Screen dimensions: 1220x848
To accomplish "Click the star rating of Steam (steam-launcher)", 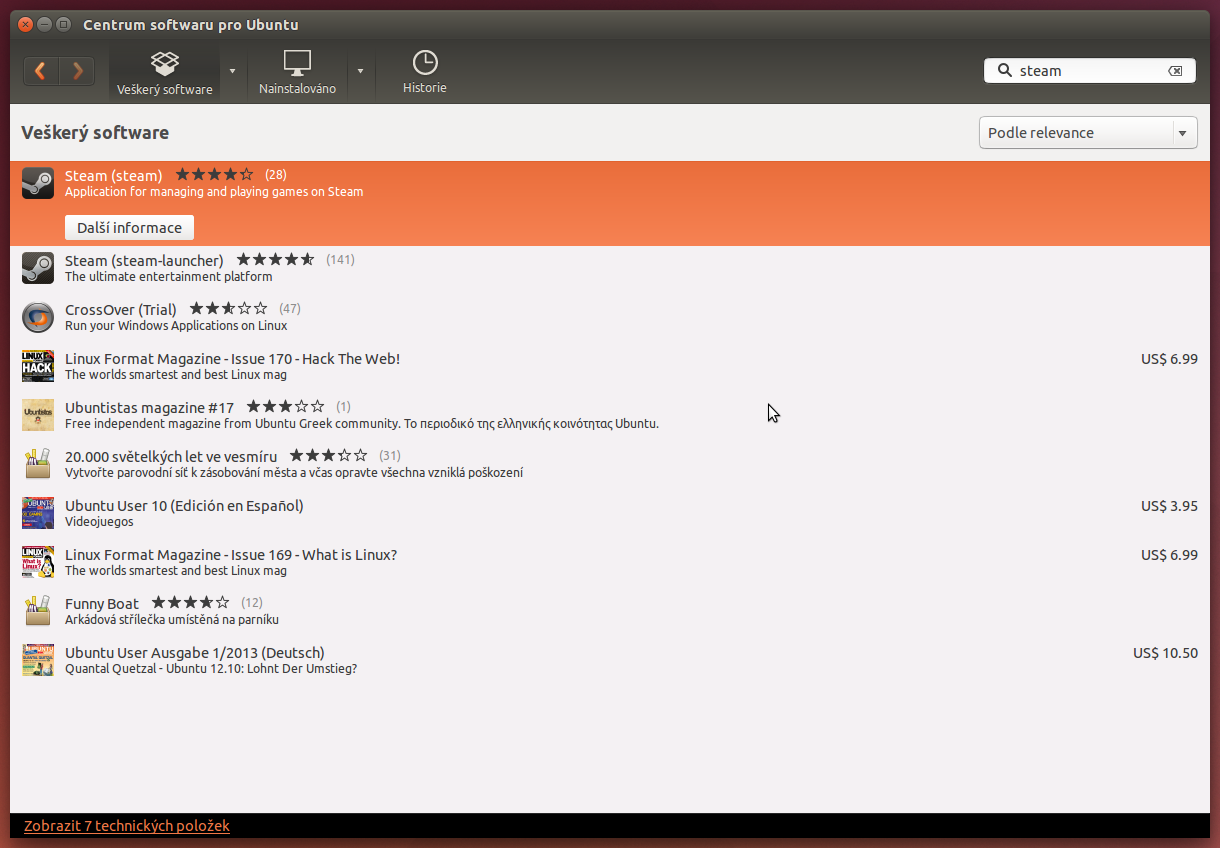I will click(x=275, y=260).
